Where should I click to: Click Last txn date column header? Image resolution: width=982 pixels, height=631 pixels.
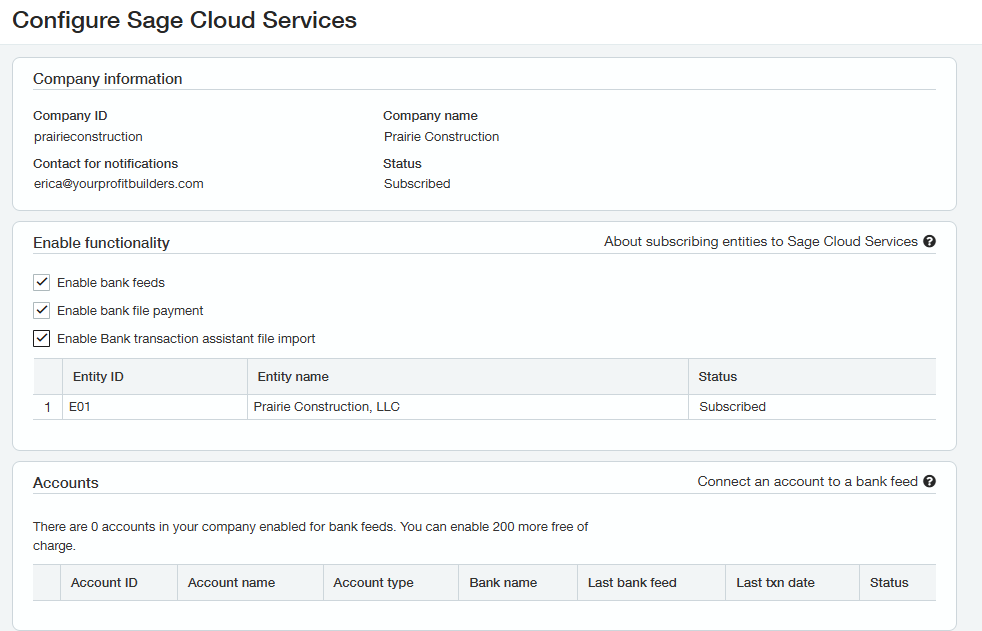click(x=792, y=583)
